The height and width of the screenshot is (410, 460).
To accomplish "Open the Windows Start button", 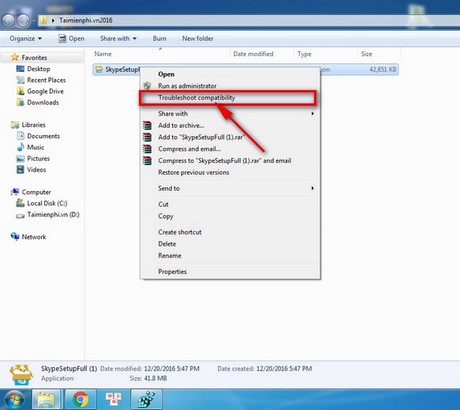I will (x=14, y=399).
